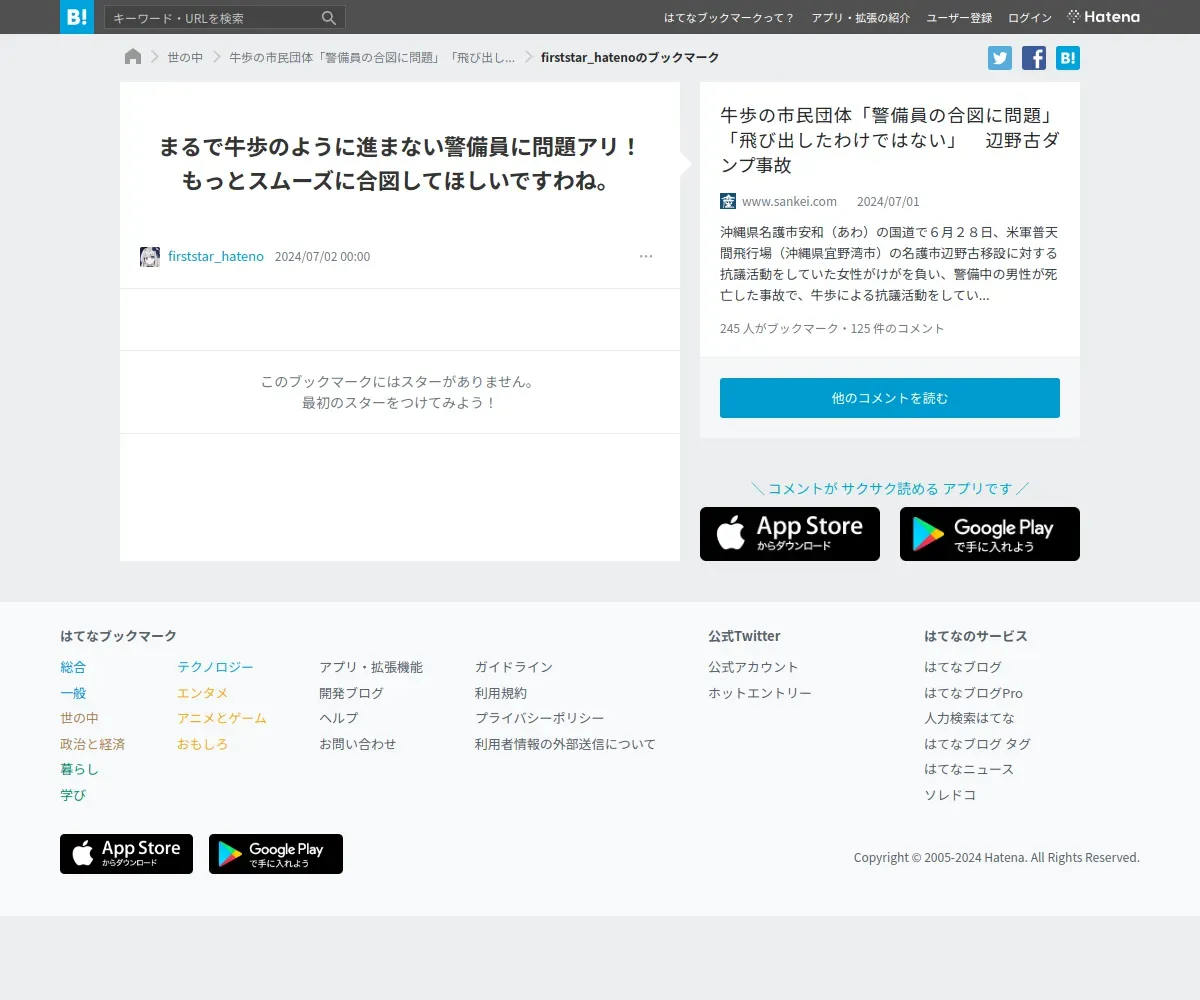The width and height of the screenshot is (1200, 1000).
Task: Click footer App Store badge
Action: coord(126,854)
